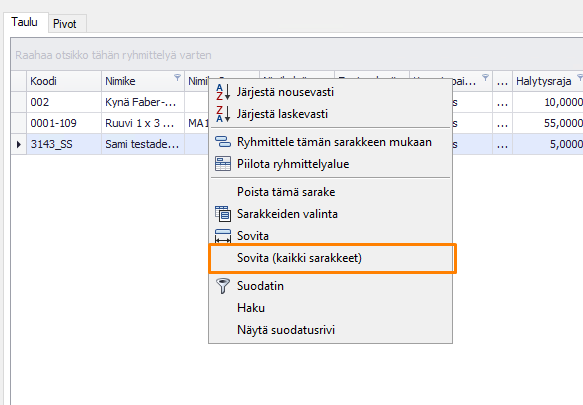Select Ryhmittele tämän sarakkeen mukaan
Viewport: 583px width, 405px height.
(x=330, y=142)
